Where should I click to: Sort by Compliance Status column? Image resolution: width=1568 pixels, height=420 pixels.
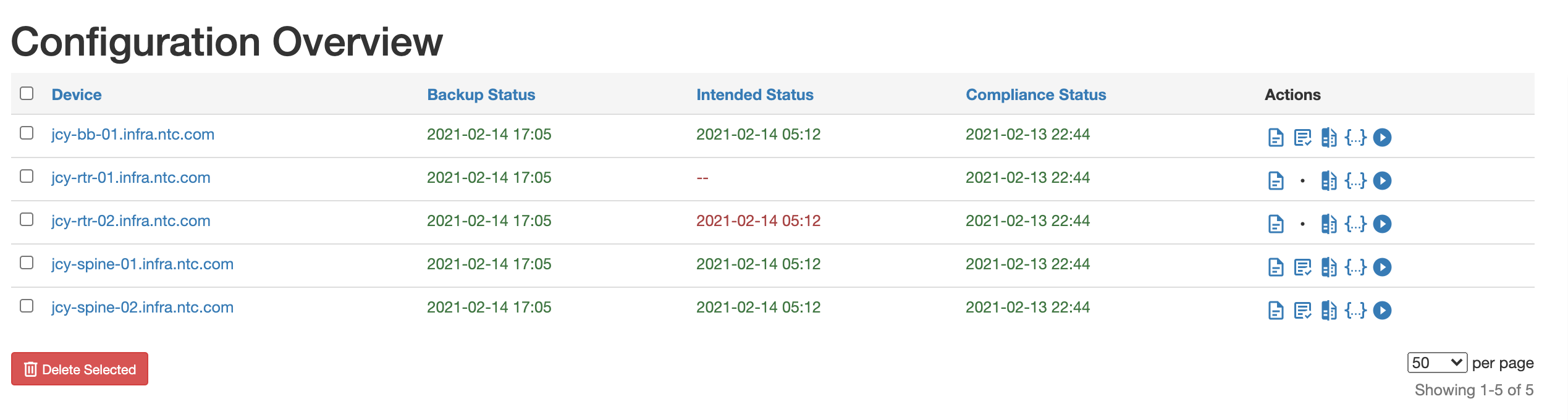pyautogui.click(x=1036, y=94)
